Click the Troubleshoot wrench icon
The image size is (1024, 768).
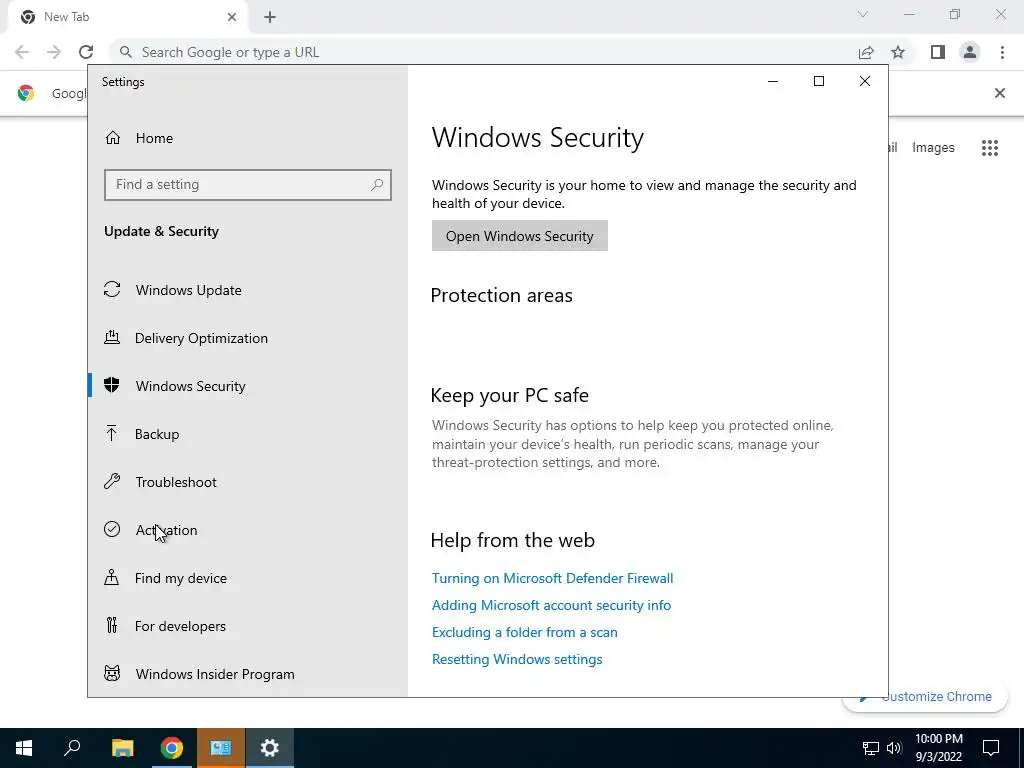point(112,481)
